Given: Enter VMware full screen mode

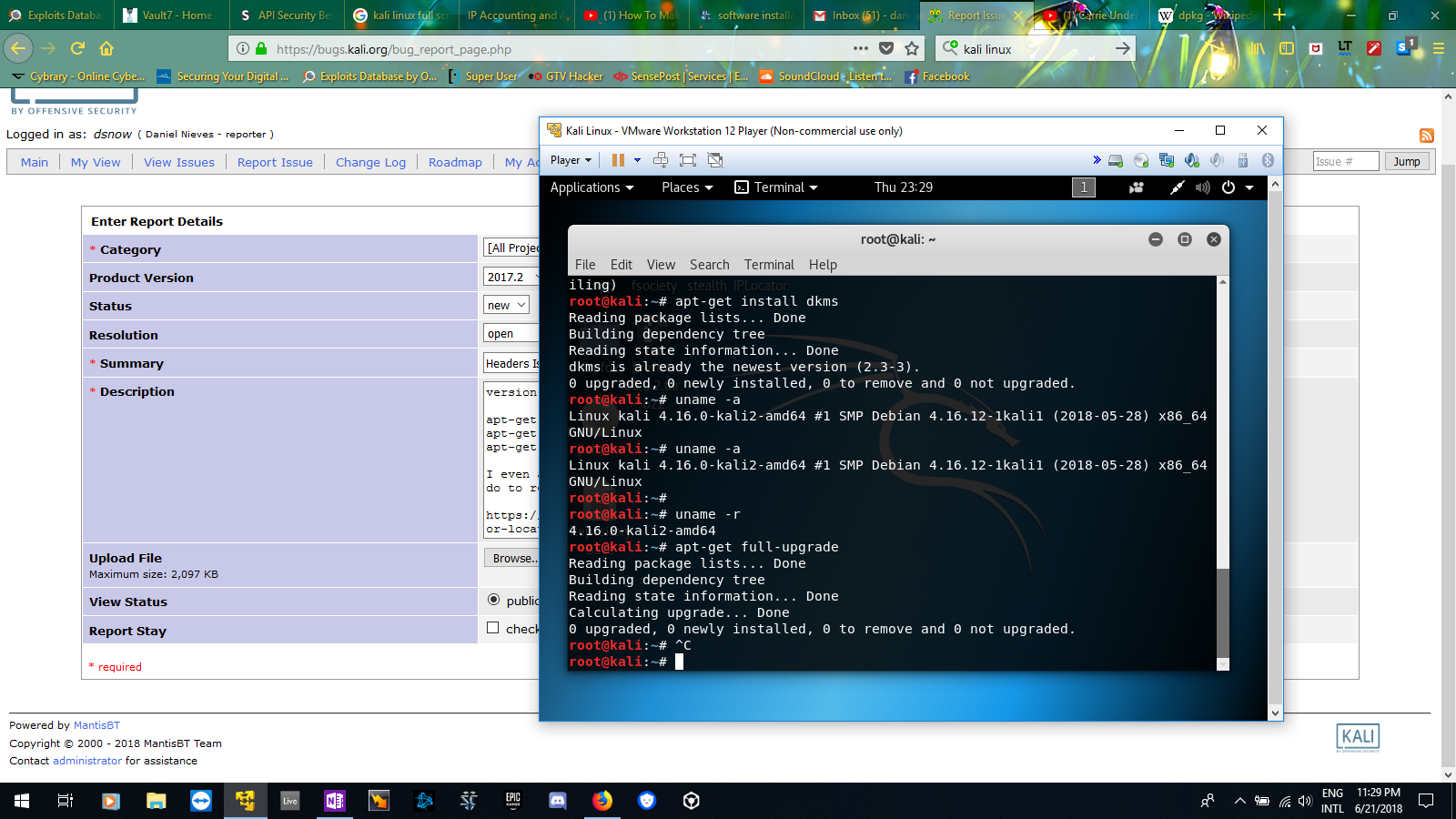Looking at the screenshot, I should tap(688, 160).
